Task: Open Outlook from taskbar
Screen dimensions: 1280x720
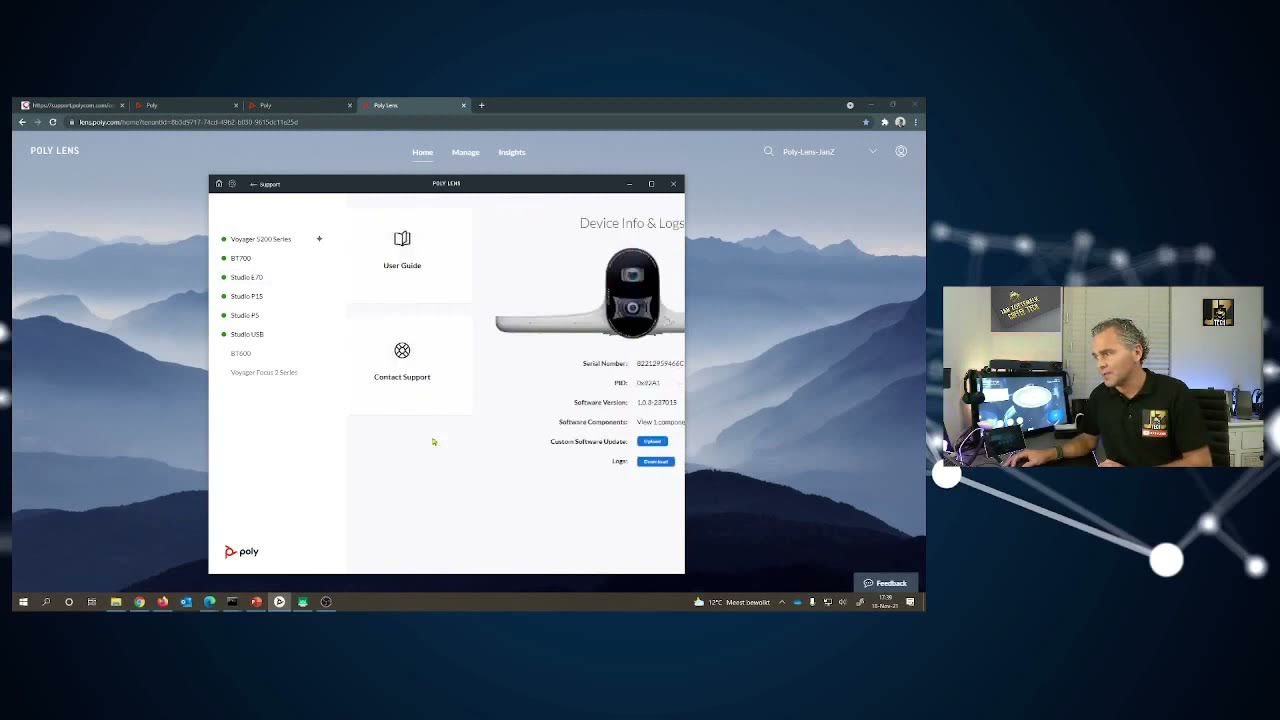Action: click(186, 602)
